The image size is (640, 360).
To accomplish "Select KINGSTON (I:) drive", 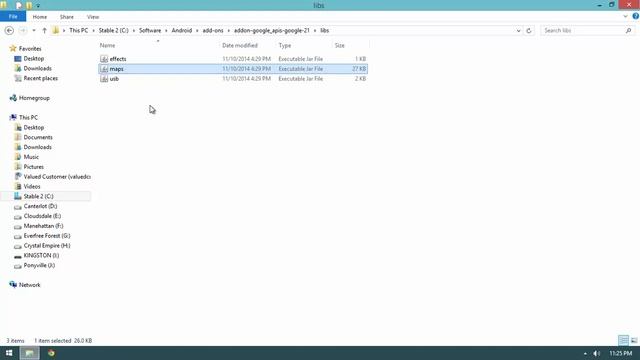I will (41, 256).
